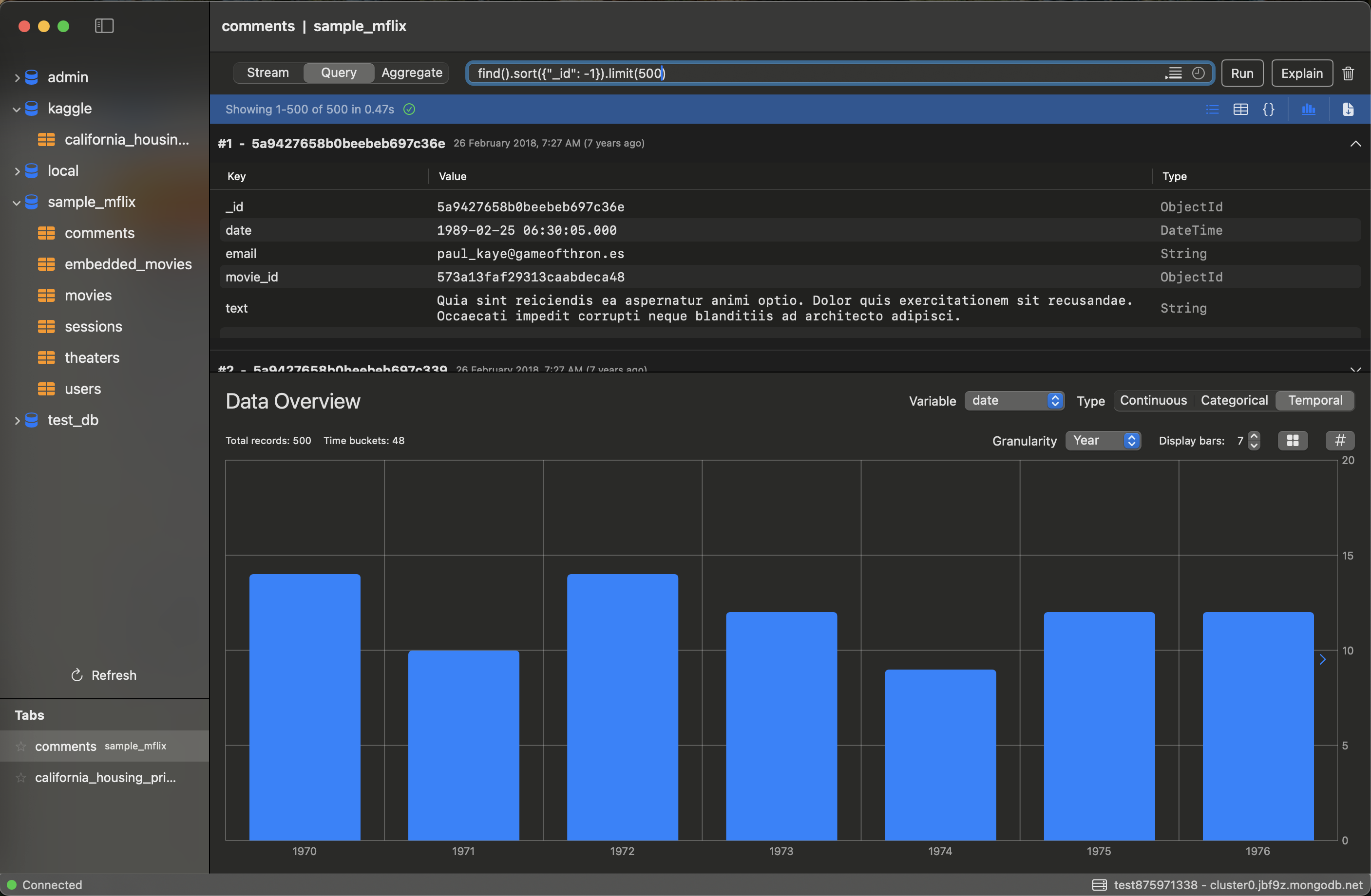Image resolution: width=1371 pixels, height=896 pixels.
Task: Select Stream mode
Action: tap(268, 73)
